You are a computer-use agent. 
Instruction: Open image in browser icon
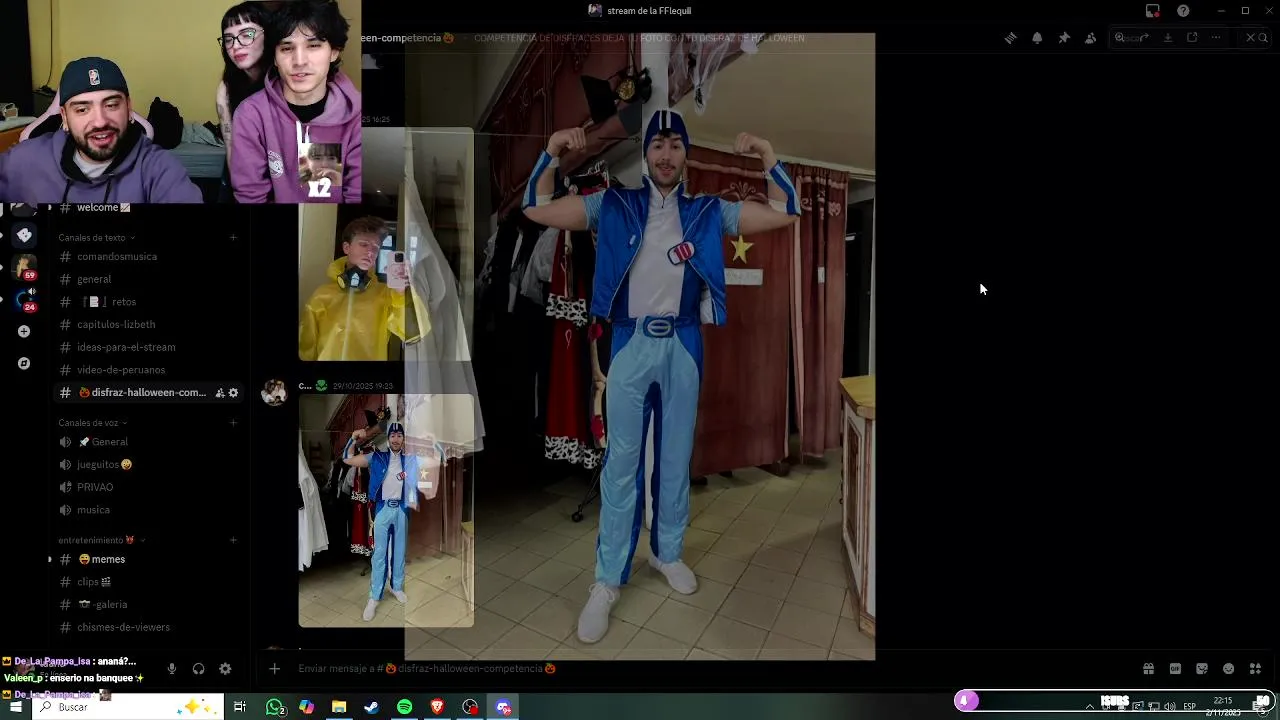click(x=1192, y=38)
